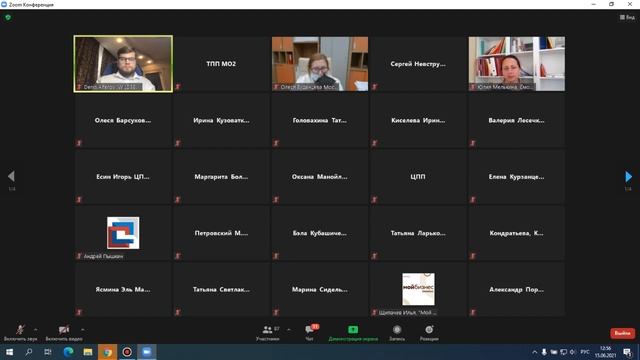Go to previous page of participants
This screenshot has width=640, height=360.
(x=11, y=176)
